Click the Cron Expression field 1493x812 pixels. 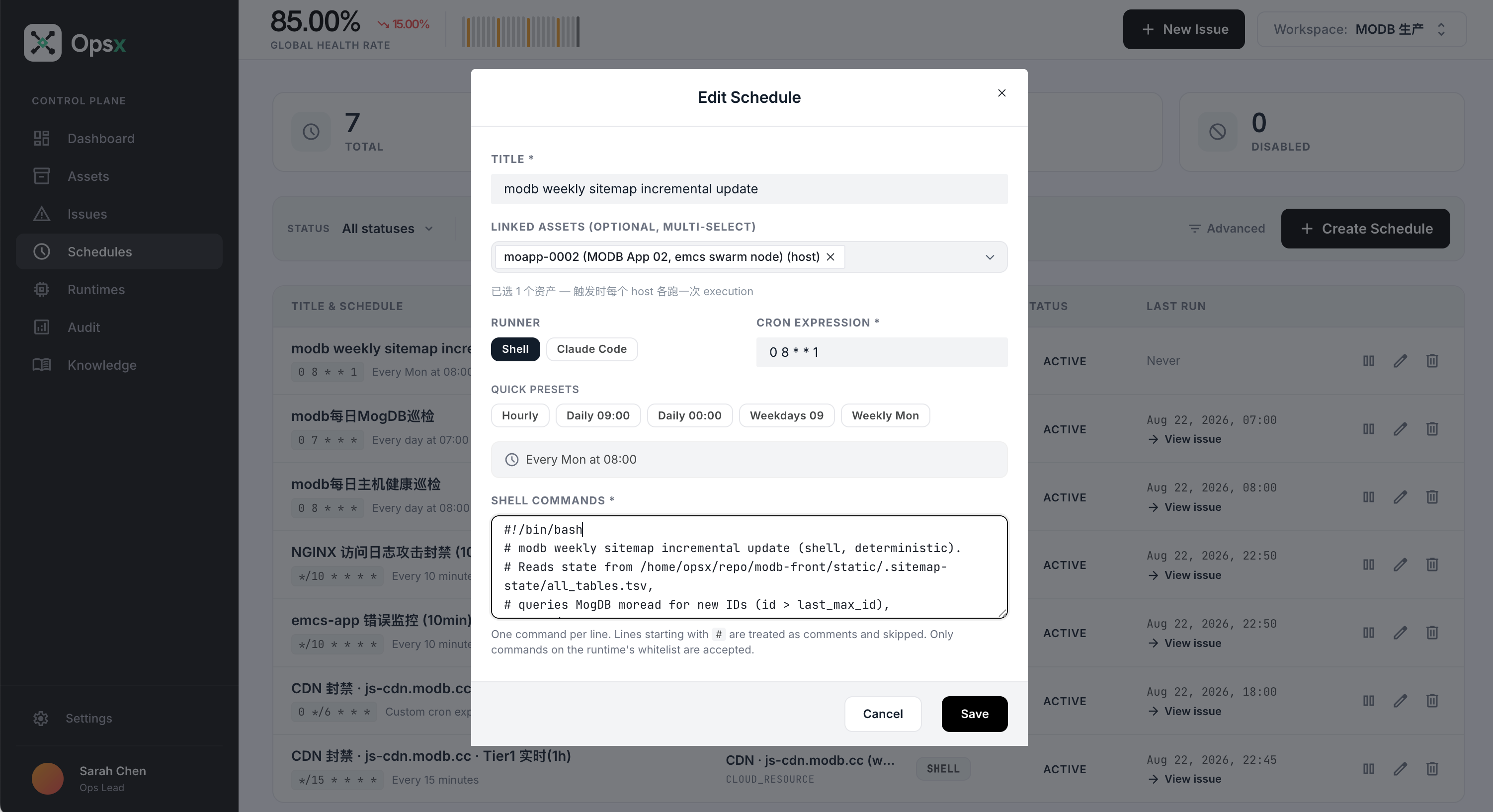coord(882,352)
